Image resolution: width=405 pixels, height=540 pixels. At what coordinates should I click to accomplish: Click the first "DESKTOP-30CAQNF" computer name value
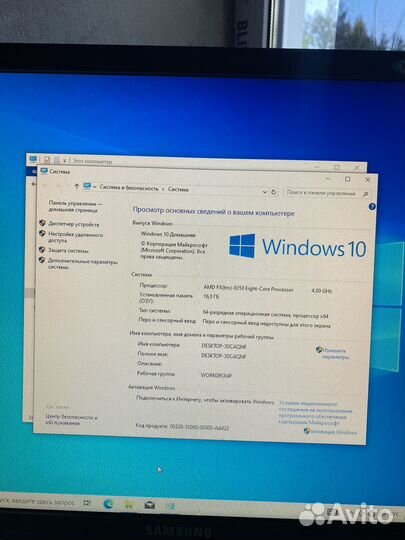coord(224,346)
